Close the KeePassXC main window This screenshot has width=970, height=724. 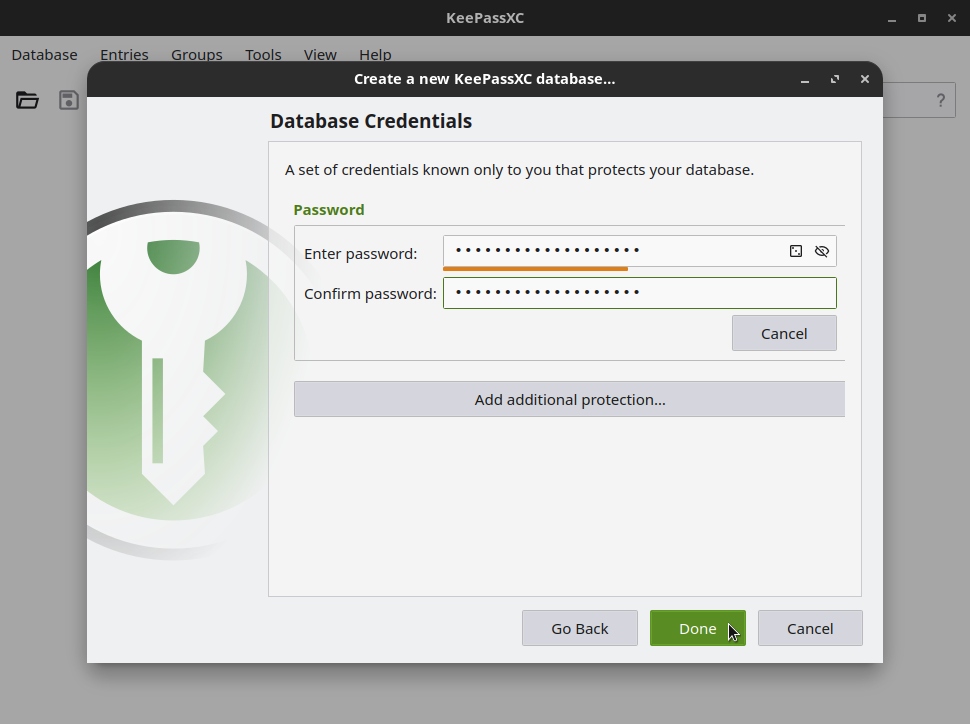(x=952, y=18)
